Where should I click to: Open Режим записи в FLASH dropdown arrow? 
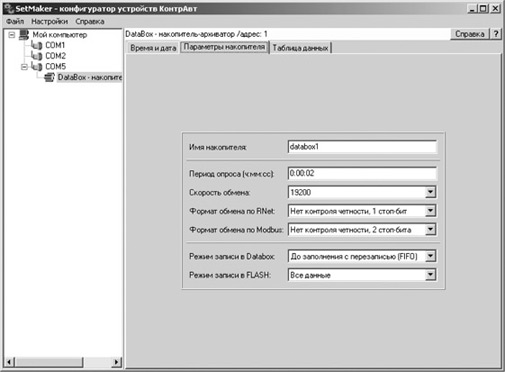click(430, 275)
